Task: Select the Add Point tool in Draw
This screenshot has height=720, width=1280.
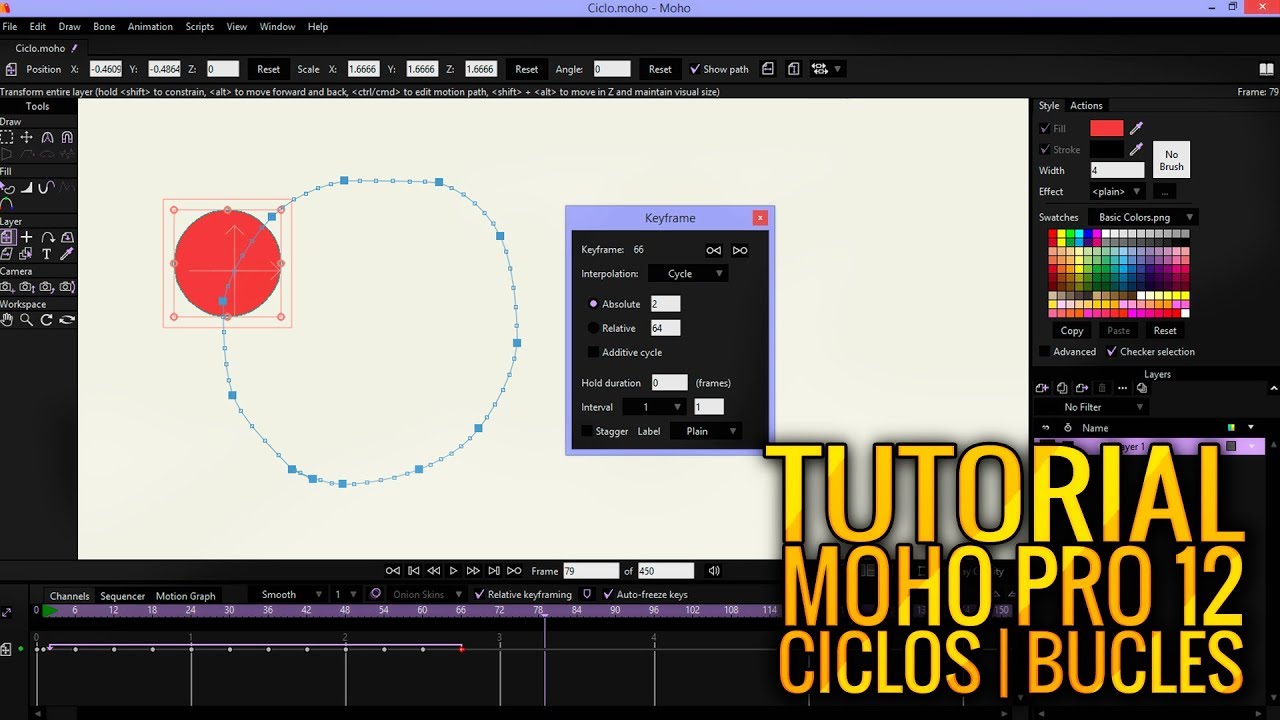Action: (x=47, y=137)
